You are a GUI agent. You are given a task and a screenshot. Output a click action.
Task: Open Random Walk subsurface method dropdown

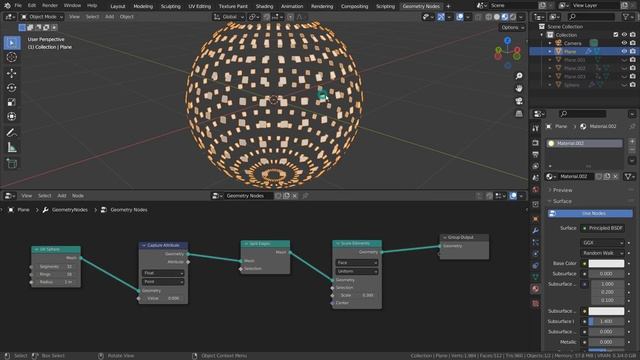pos(602,253)
